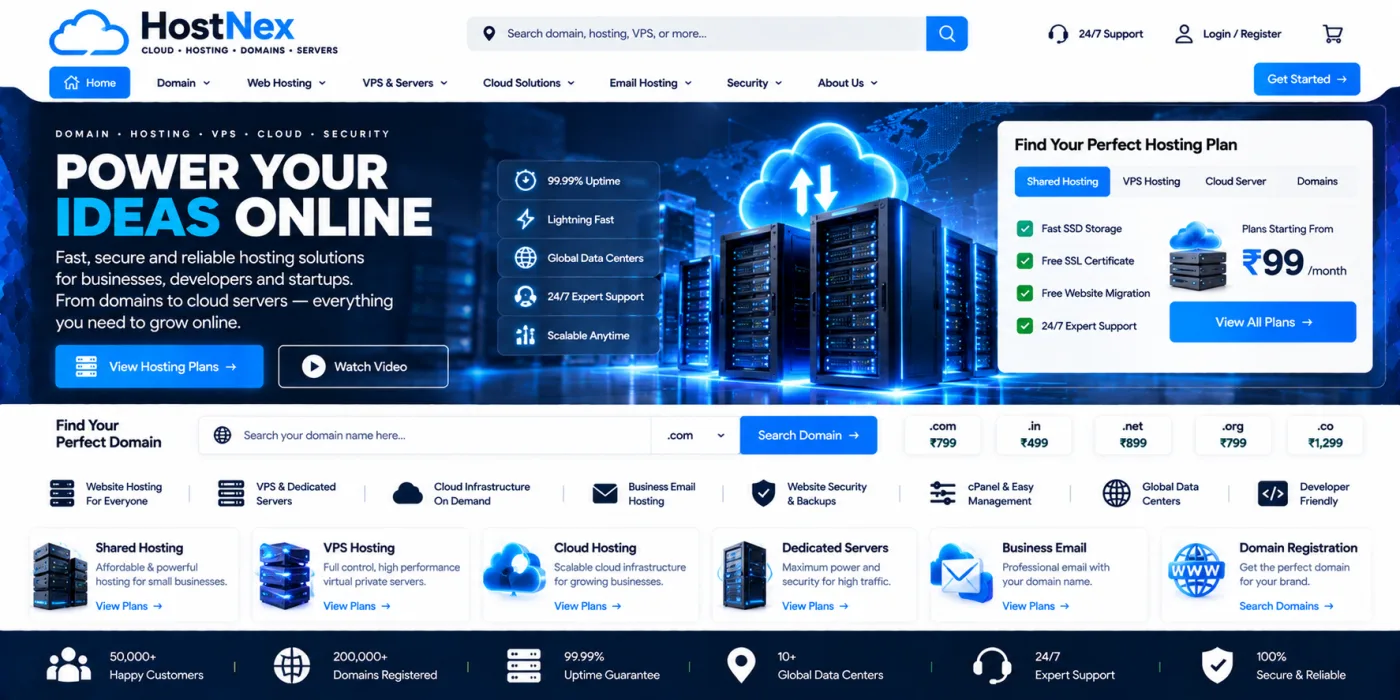Screen dimensions: 1400x700
Task: Click the Global Data Centers globe icon in hero
Action: tap(525, 258)
